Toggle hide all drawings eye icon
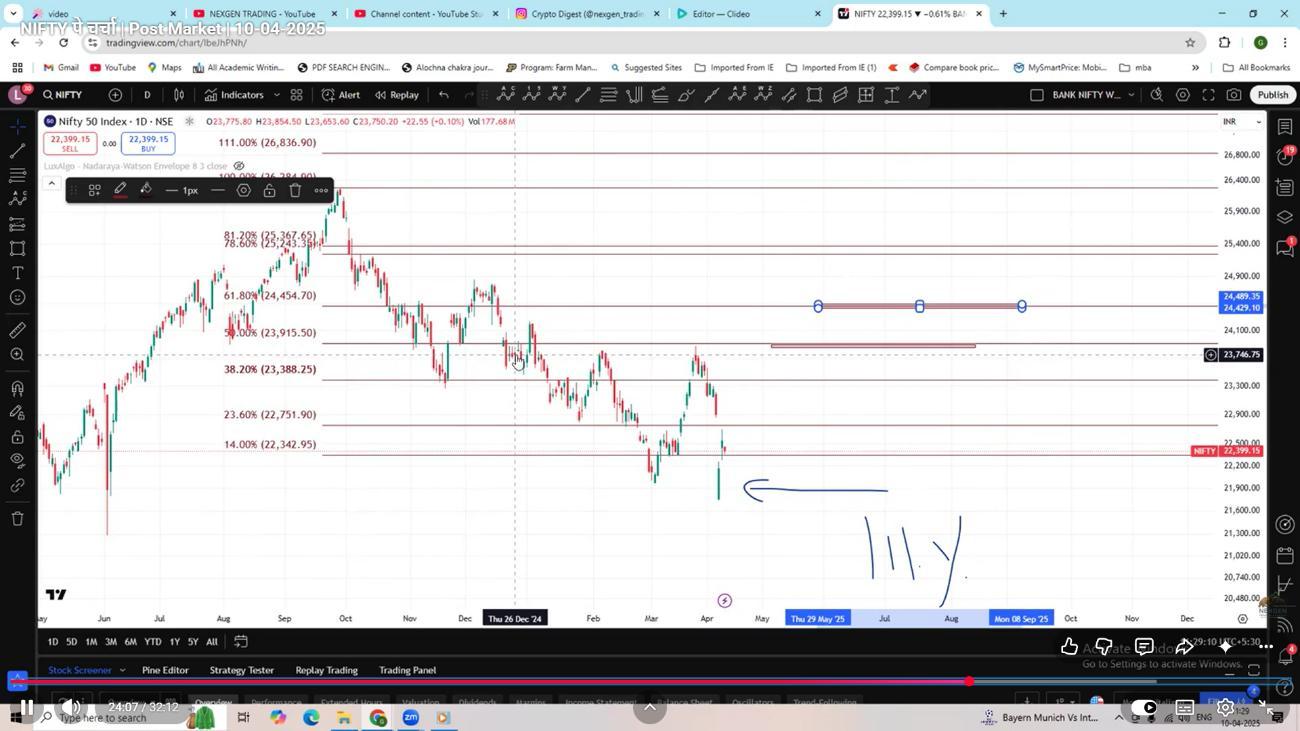The image size is (1300, 731). [17, 460]
